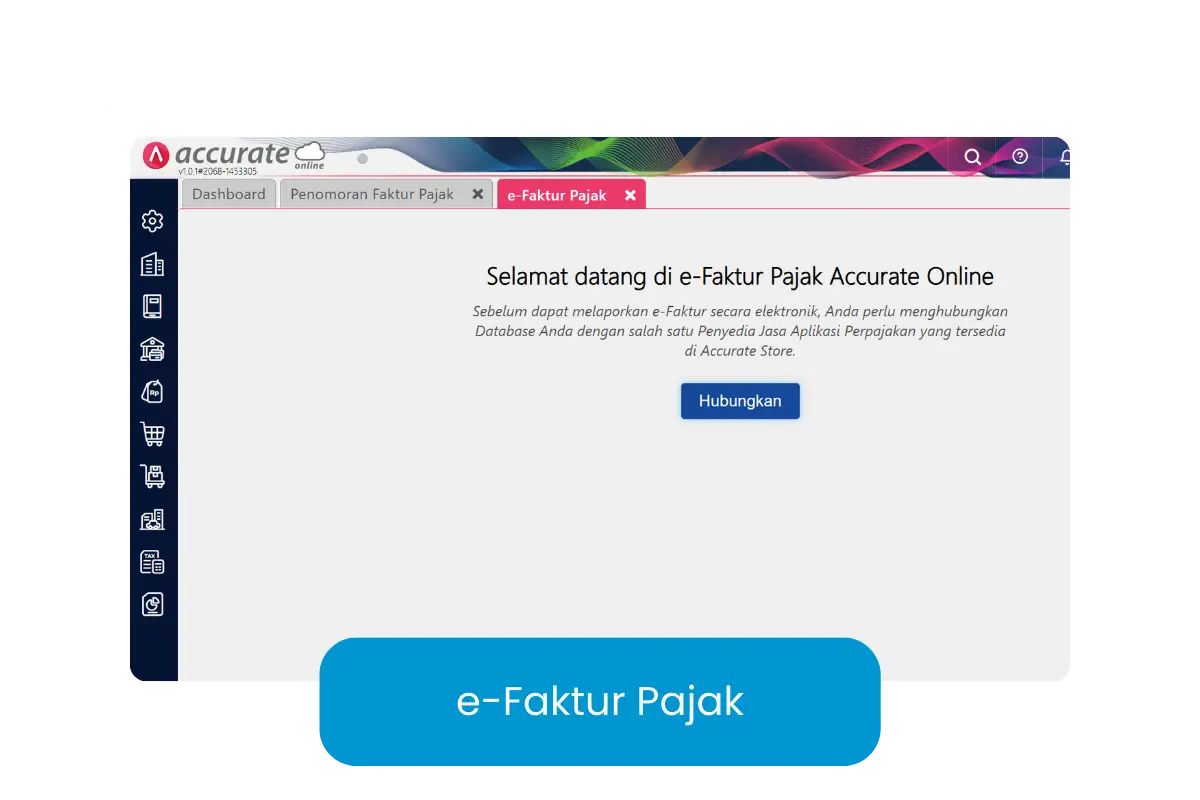Switch to the Dashboard tab

pos(229,194)
